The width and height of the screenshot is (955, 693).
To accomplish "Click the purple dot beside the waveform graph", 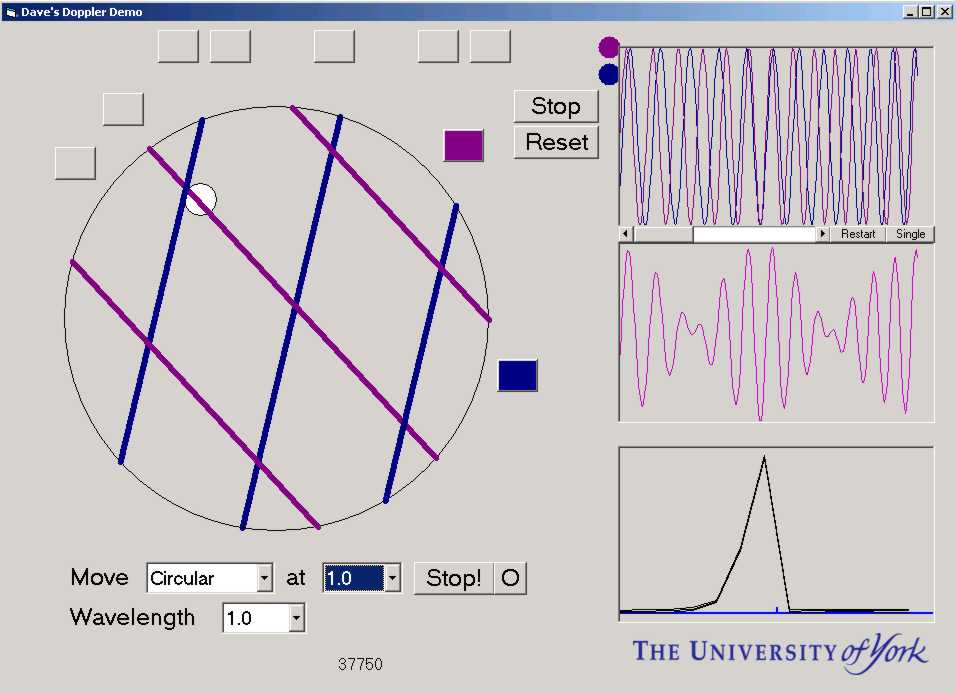I will point(608,47).
